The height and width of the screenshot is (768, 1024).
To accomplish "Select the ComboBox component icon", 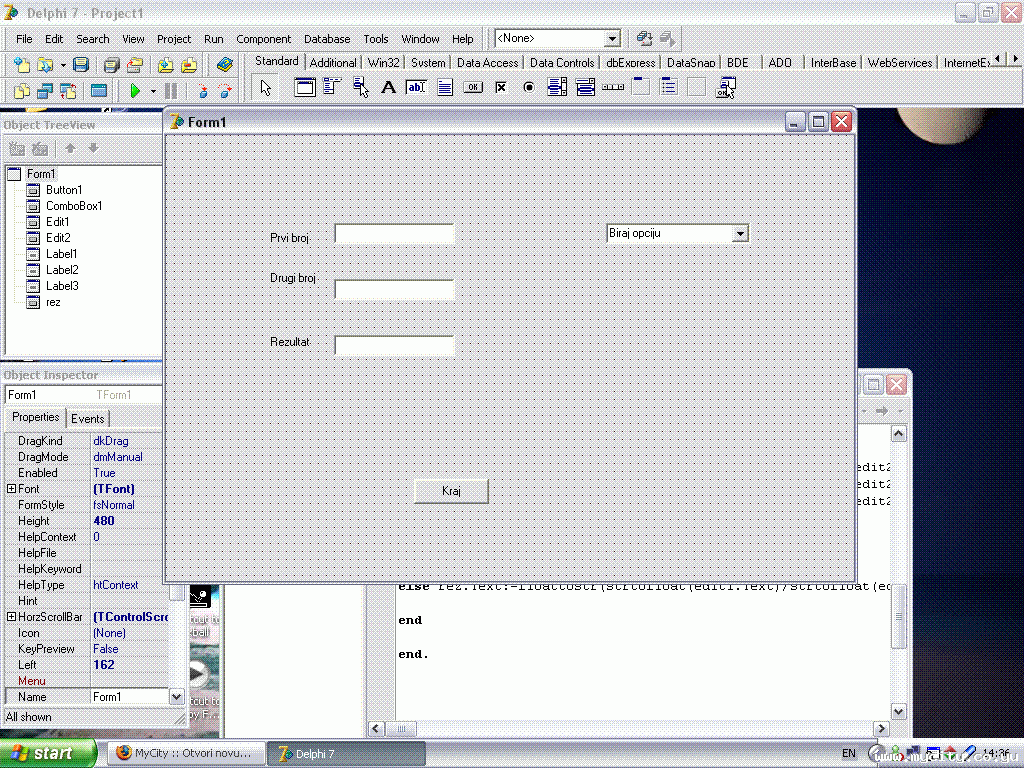I will [585, 87].
